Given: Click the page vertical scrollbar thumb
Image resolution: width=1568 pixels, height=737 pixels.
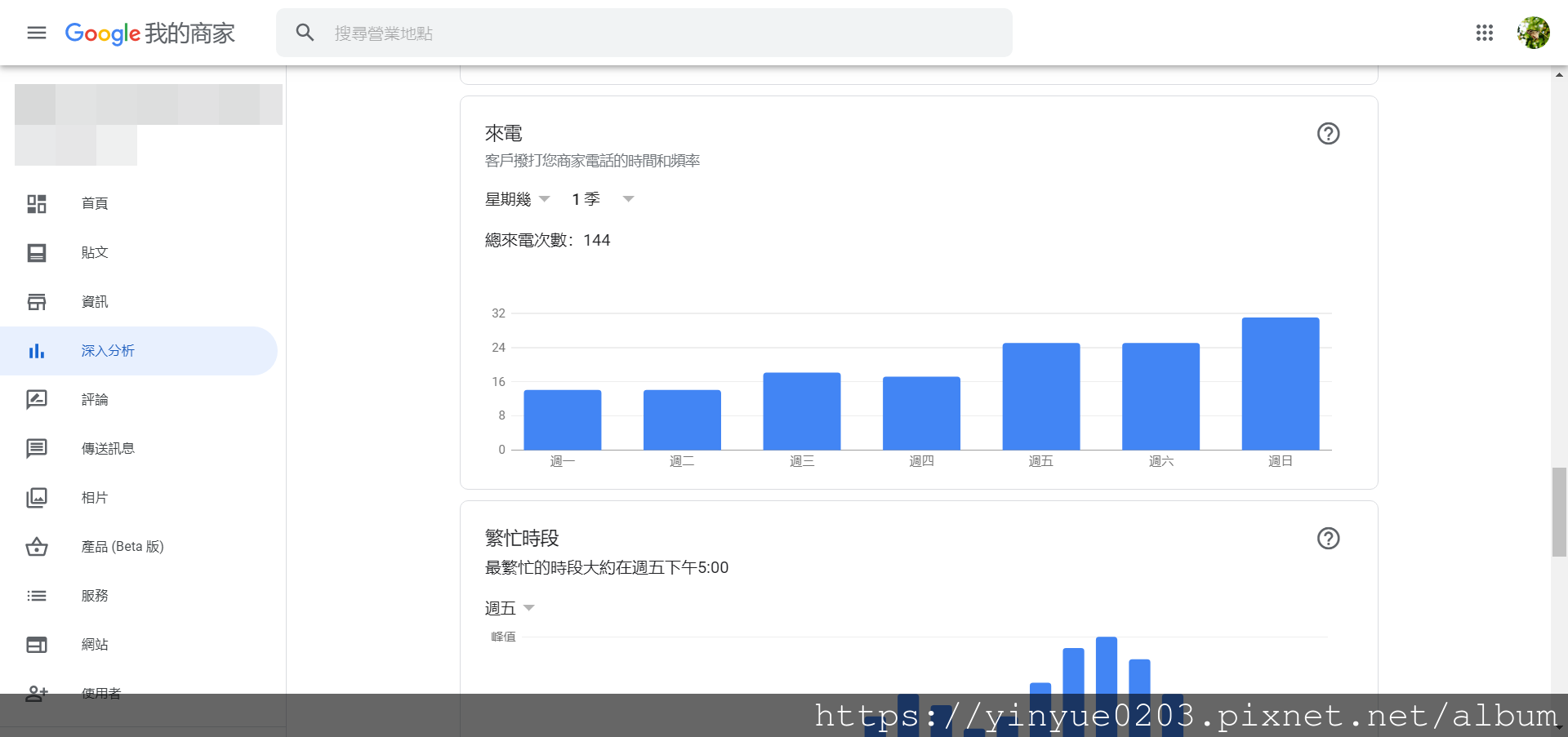Looking at the screenshot, I should (x=1559, y=512).
